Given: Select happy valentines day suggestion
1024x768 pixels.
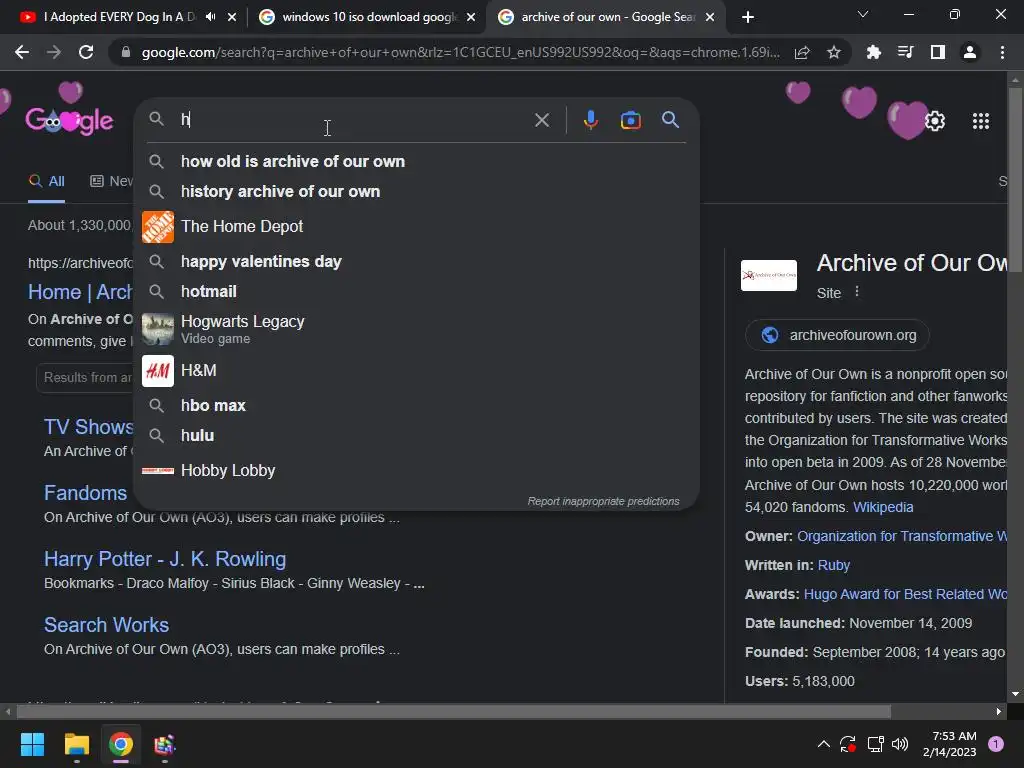Looking at the screenshot, I should point(416,261).
